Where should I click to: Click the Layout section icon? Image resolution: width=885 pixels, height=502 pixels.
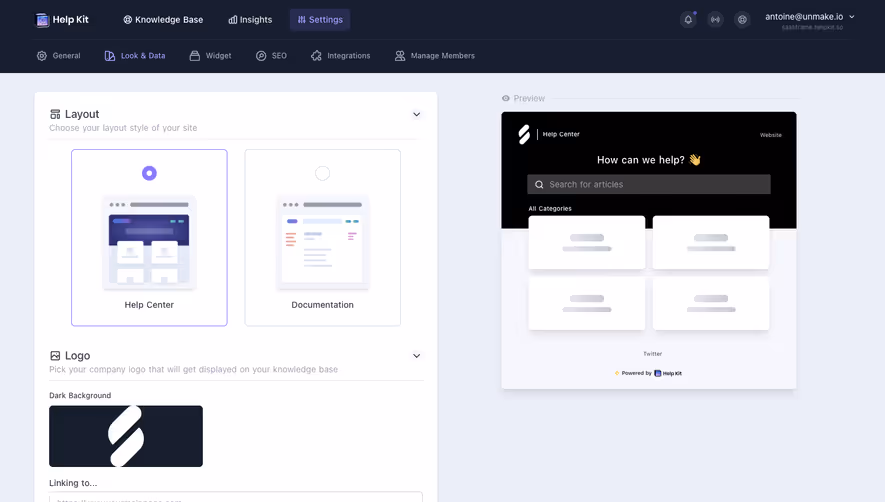coord(55,115)
